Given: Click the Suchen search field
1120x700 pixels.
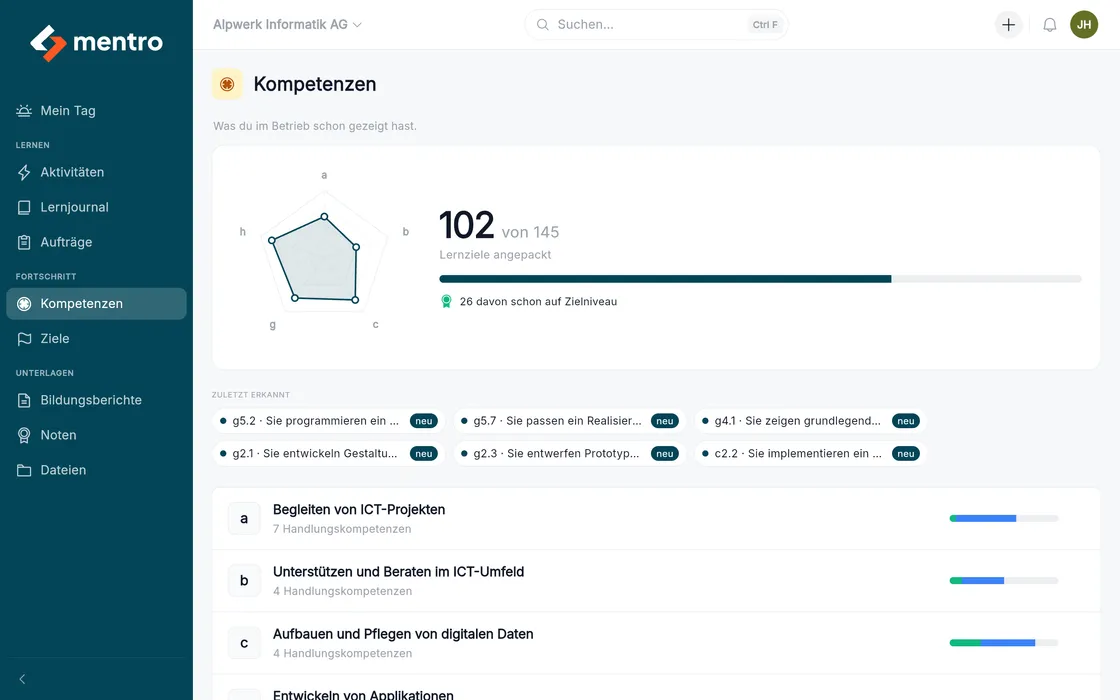Looking at the screenshot, I should click(x=656, y=24).
